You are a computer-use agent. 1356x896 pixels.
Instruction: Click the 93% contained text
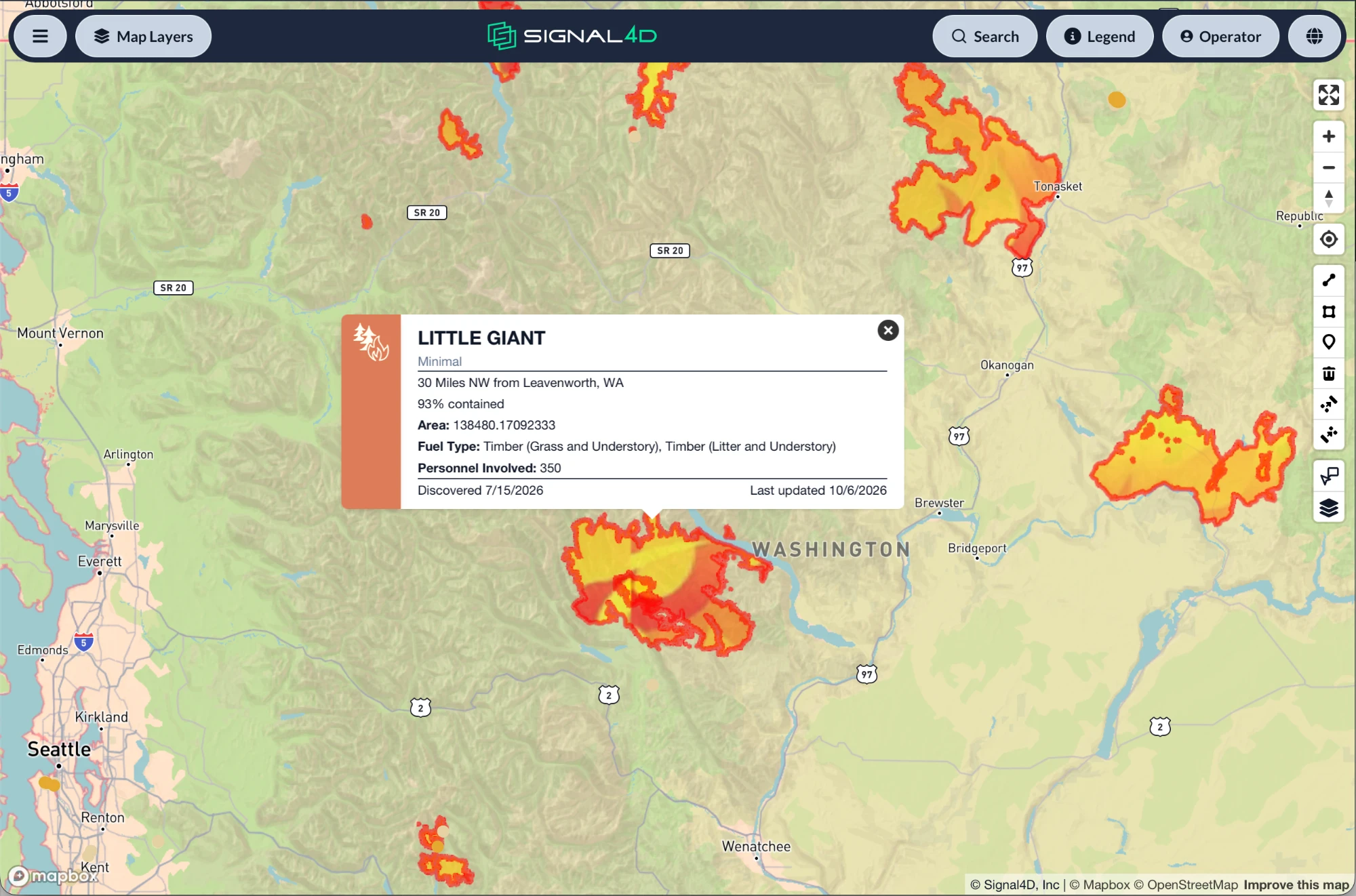460,404
